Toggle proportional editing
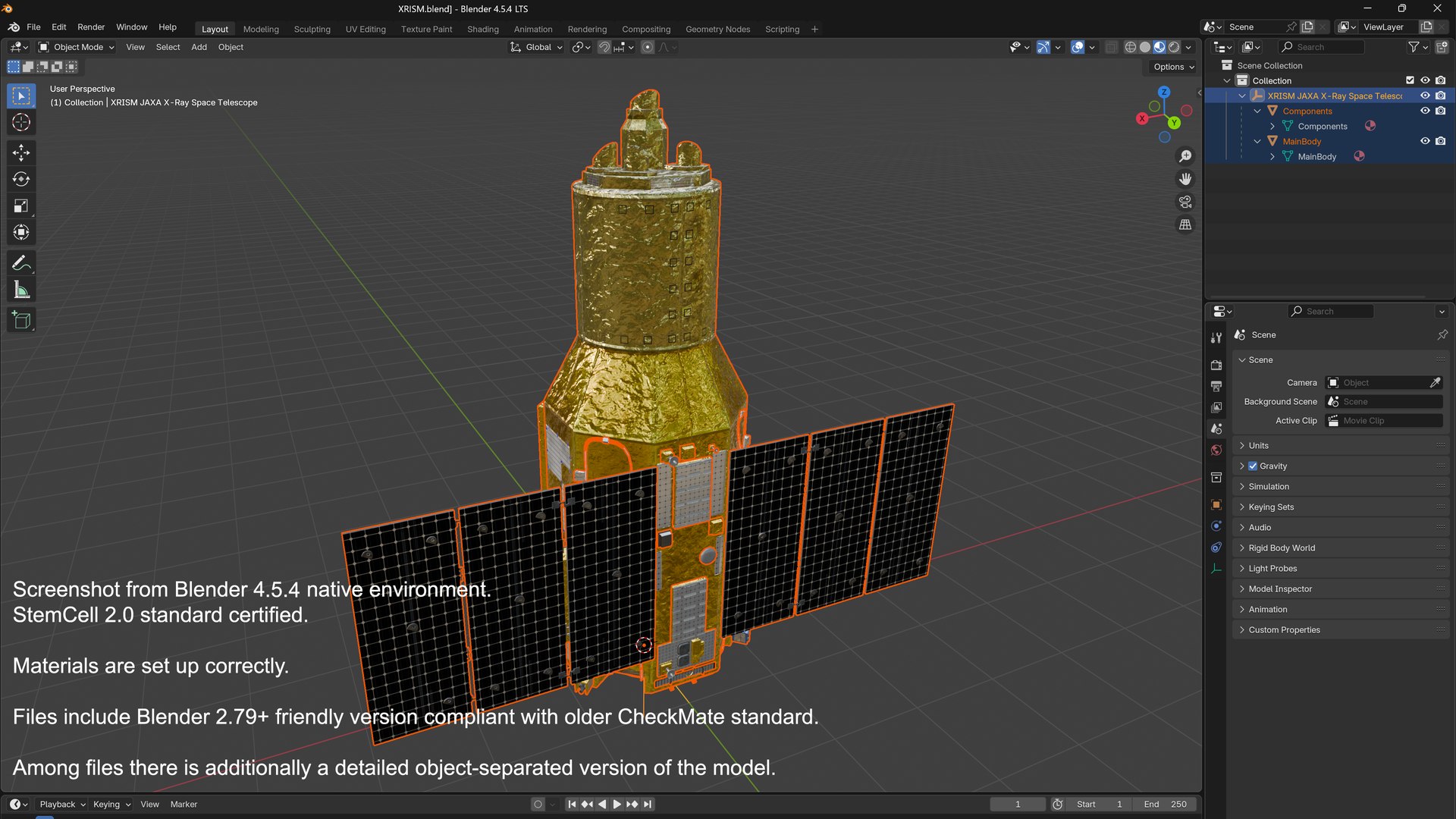This screenshot has width=1456, height=819. (647, 47)
